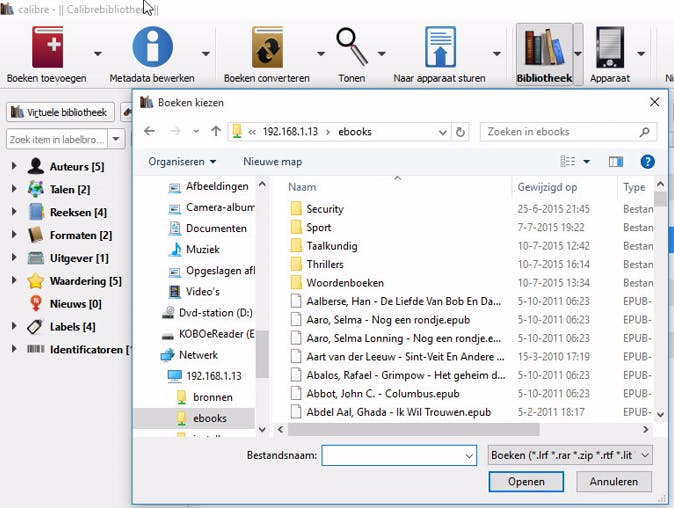Viewport: 674px width, 508px height.
Task: Click the Zoek item in labelbrowser field
Action: click(57, 139)
